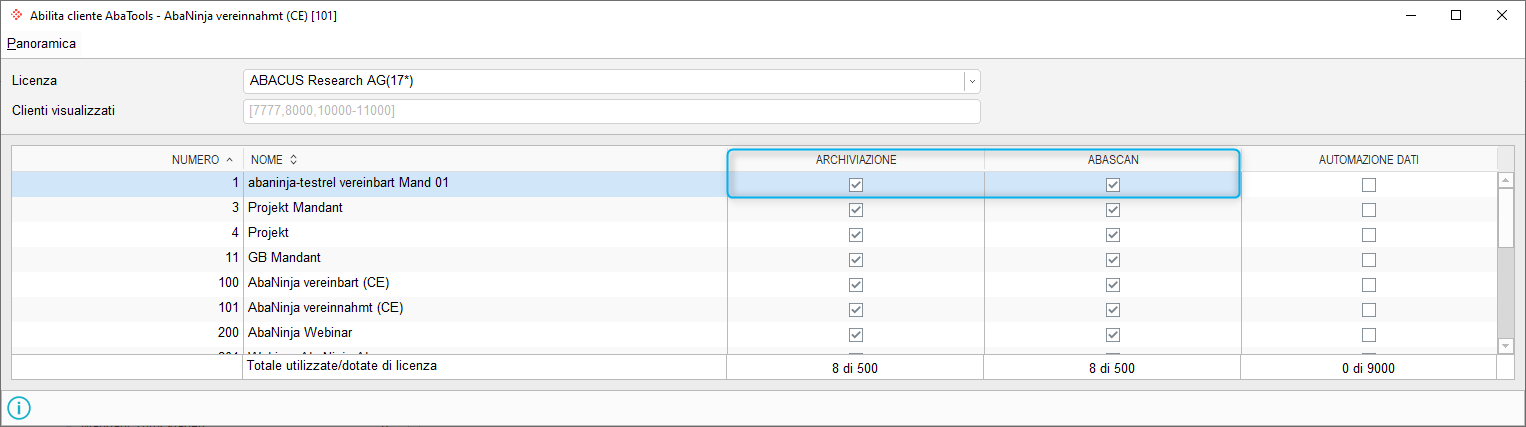Sort by the NOME column header
This screenshot has width=1526, height=427.
pos(485,159)
